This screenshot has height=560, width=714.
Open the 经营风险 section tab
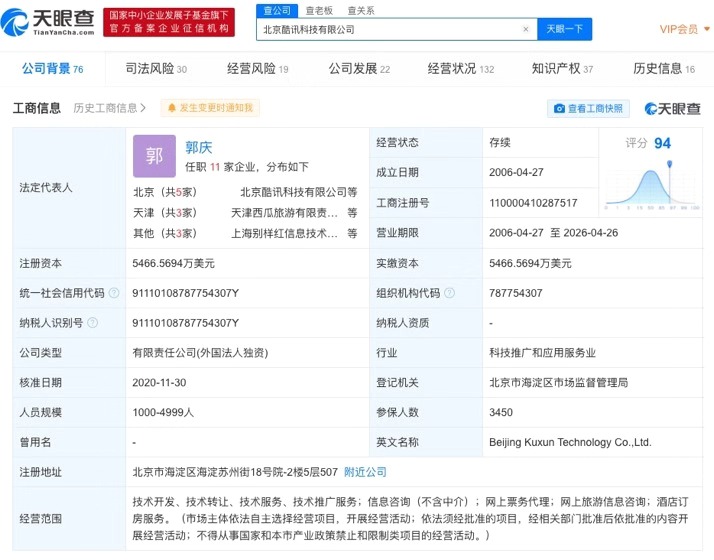[258, 69]
